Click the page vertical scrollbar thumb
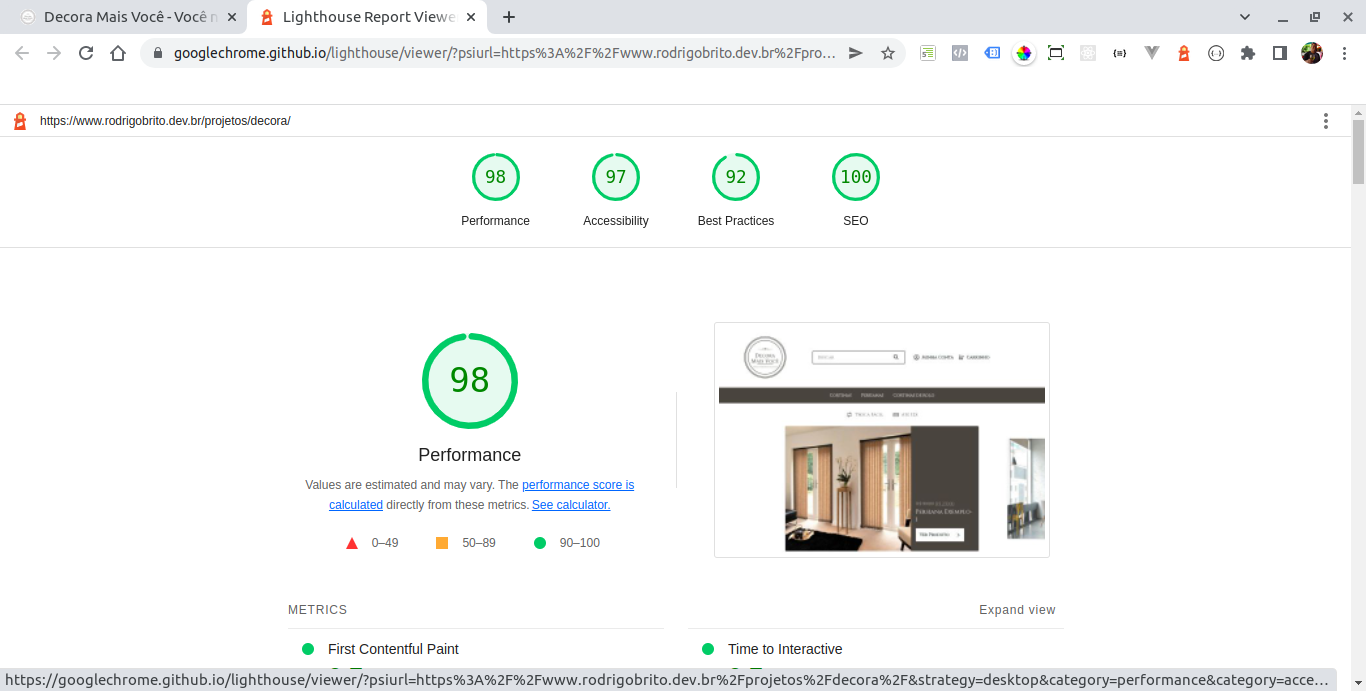 pyautogui.click(x=1358, y=150)
